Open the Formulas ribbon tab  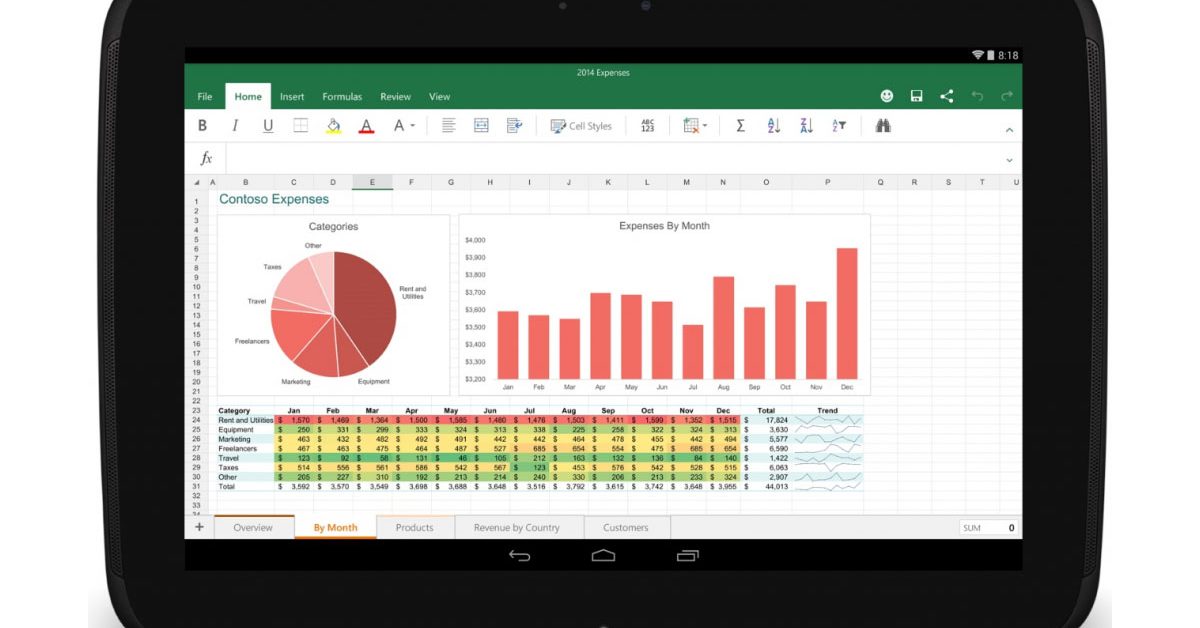[342, 97]
